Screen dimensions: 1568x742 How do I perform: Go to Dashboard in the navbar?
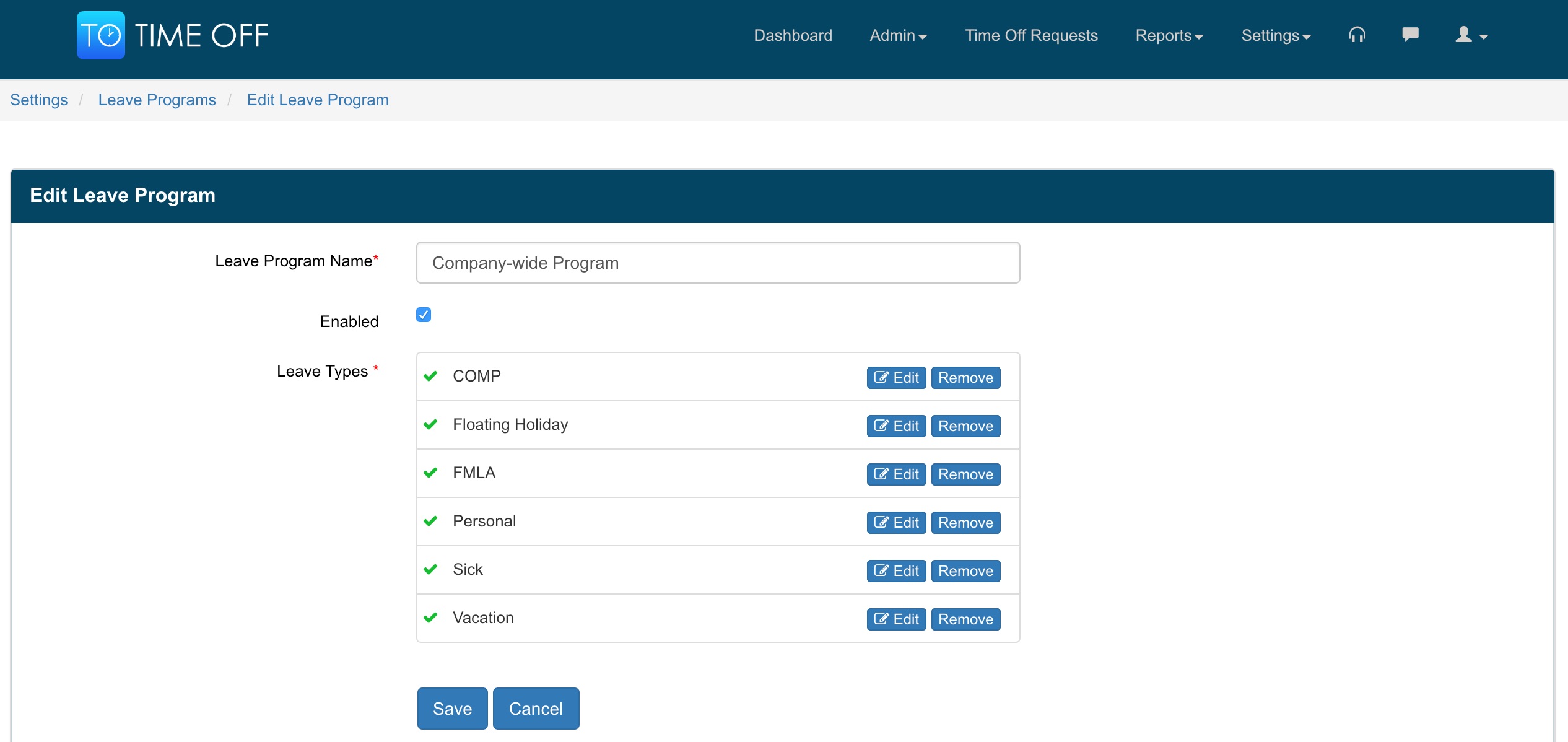coord(793,35)
